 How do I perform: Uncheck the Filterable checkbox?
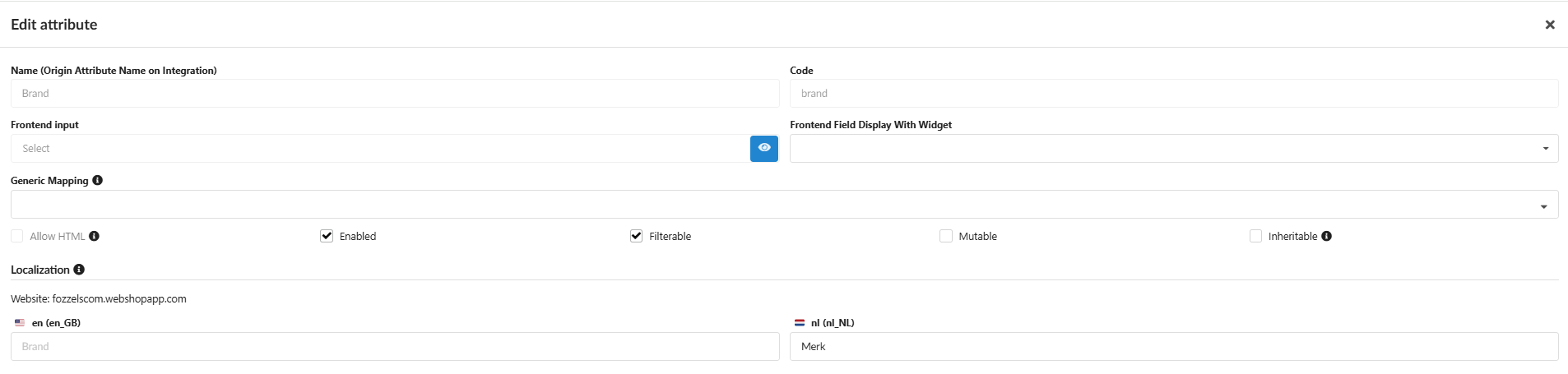click(x=636, y=236)
